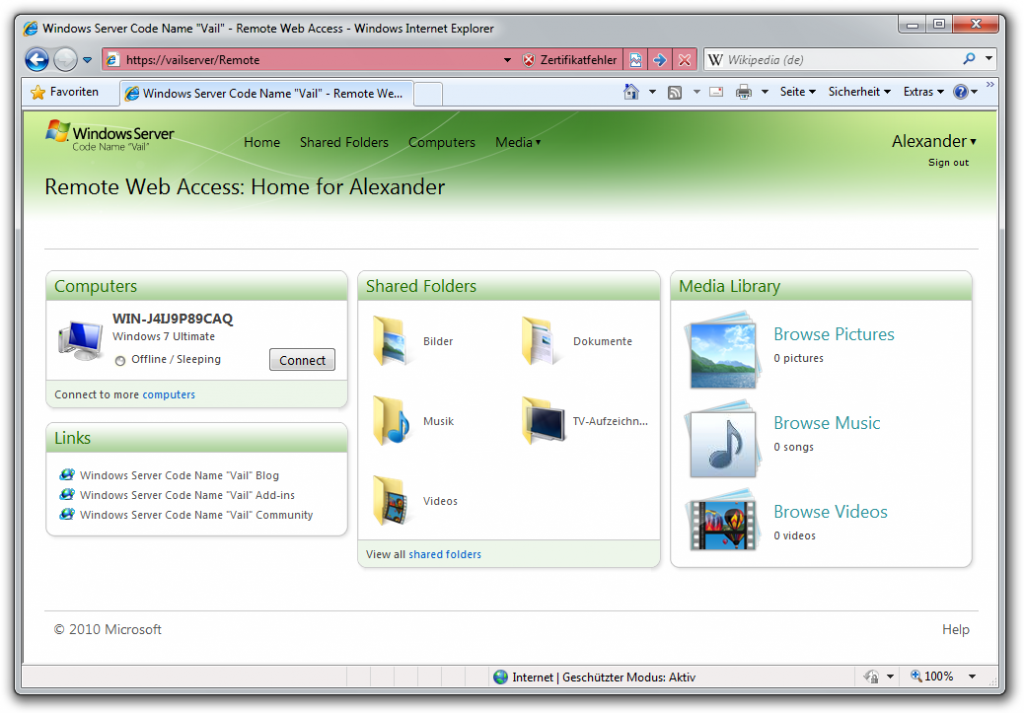Screen dimensions: 1024x713
Task: Open the search provider dropdown arrow
Action: point(989,59)
